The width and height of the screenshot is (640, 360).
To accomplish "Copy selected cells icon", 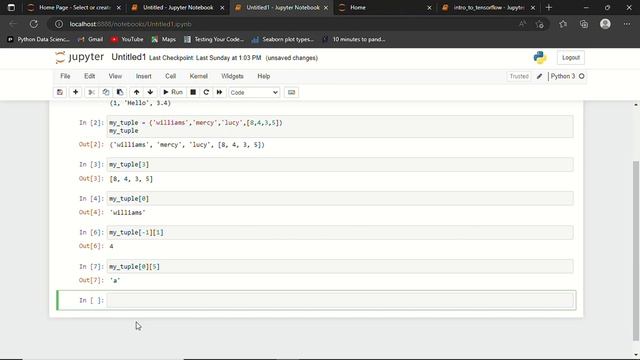I will click(106, 92).
